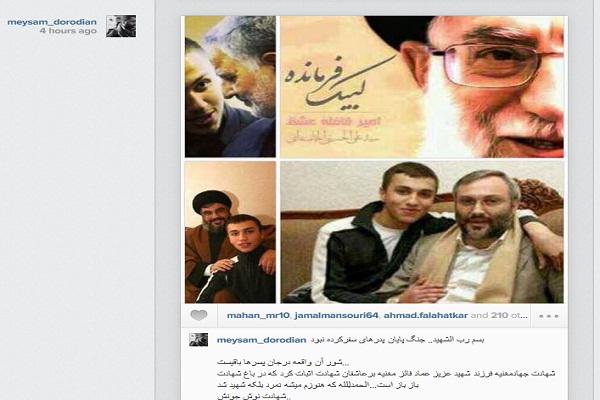Click the last visible caption line at the bottom
600x400 pixels.
[x=254, y=397]
